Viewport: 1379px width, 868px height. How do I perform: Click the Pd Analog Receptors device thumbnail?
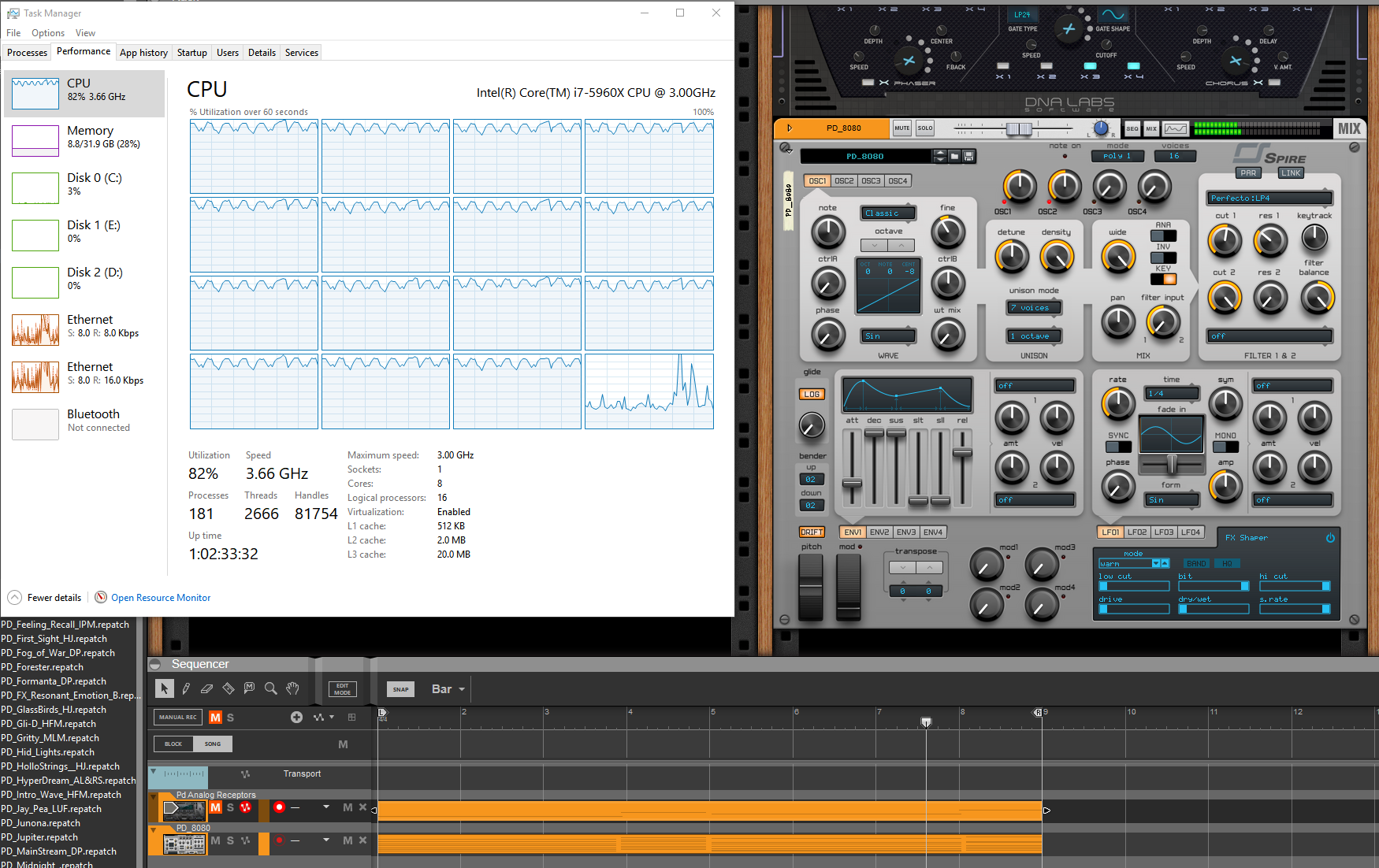point(183,810)
